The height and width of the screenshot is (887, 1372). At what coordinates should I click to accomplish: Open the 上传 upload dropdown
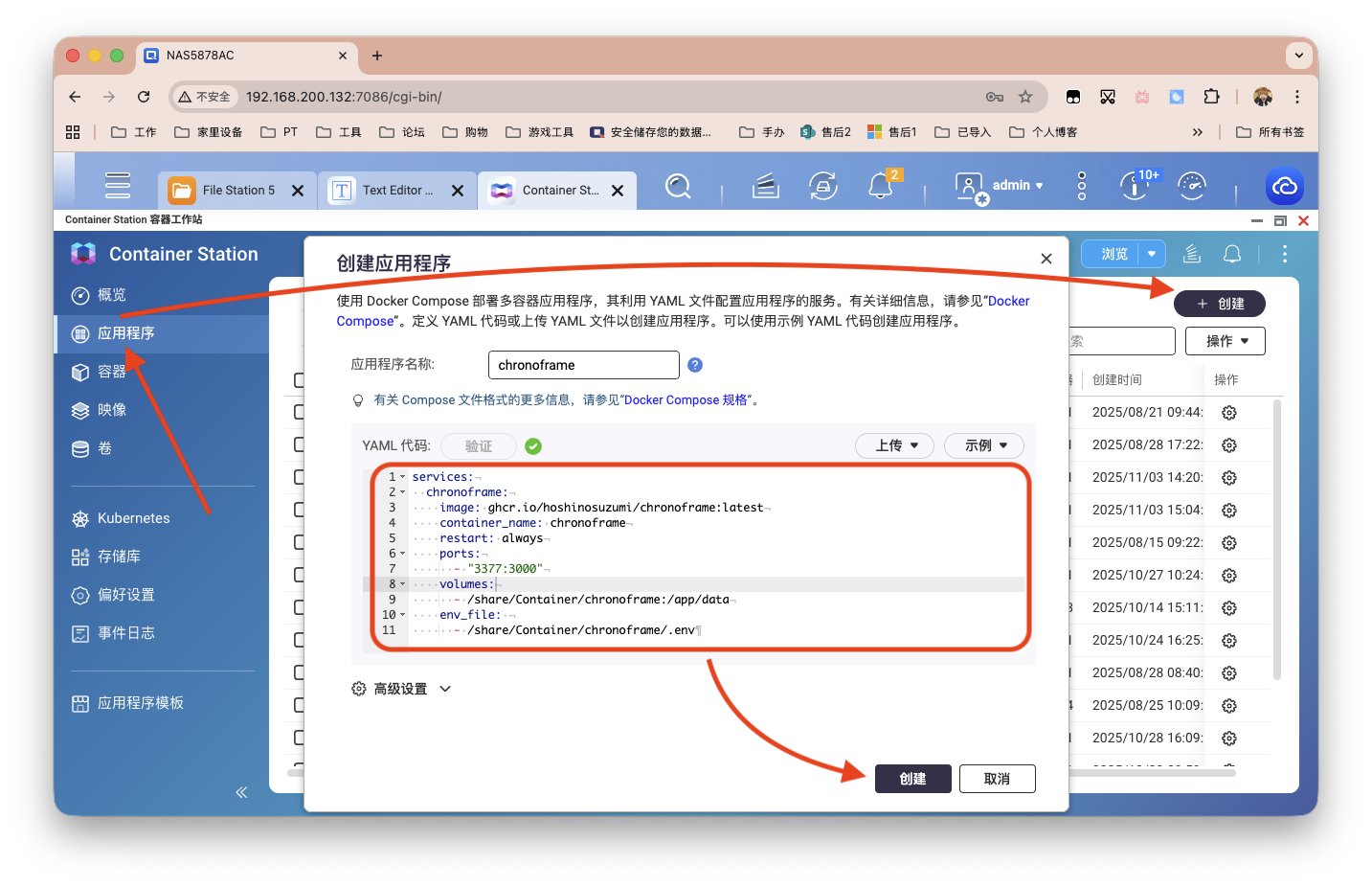[894, 445]
